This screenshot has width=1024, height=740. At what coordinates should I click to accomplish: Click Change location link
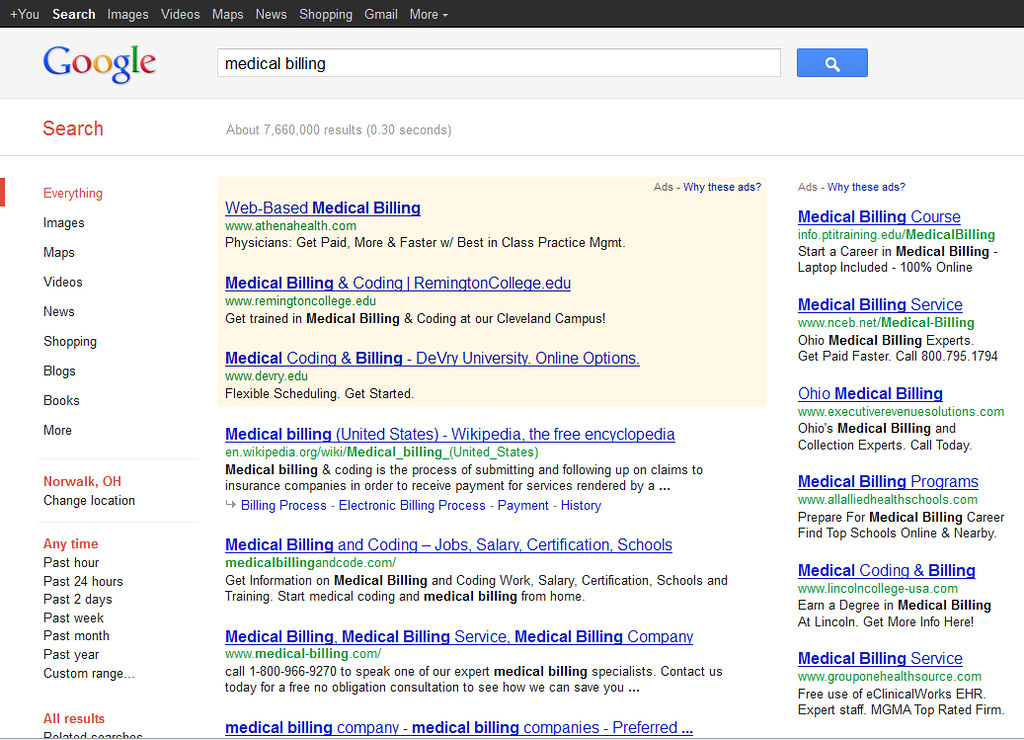tap(89, 501)
